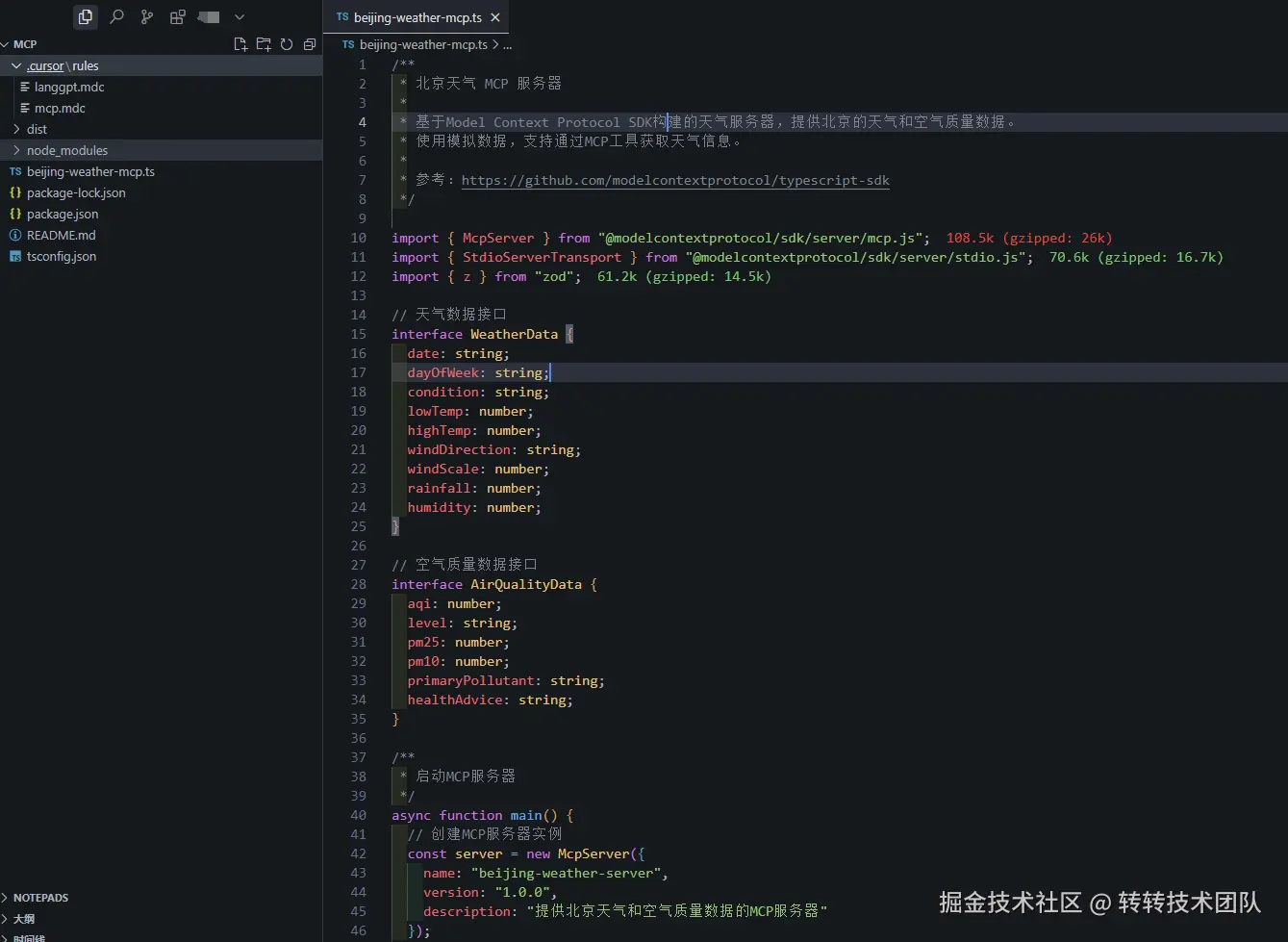Collapse all folders in Explorer

pyautogui.click(x=310, y=44)
